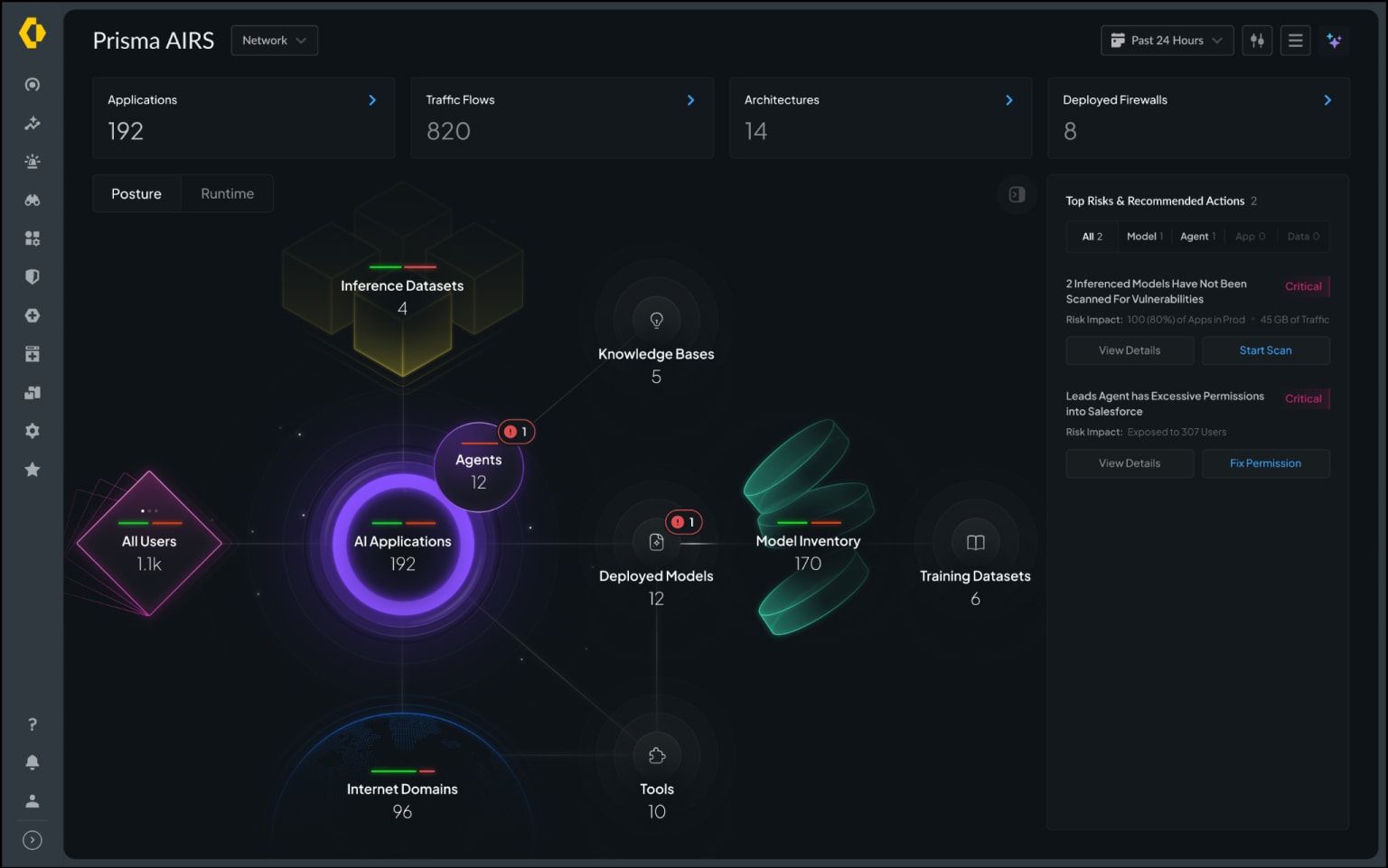Select the AI Applications node in graph
The image size is (1388, 868).
coord(403,545)
